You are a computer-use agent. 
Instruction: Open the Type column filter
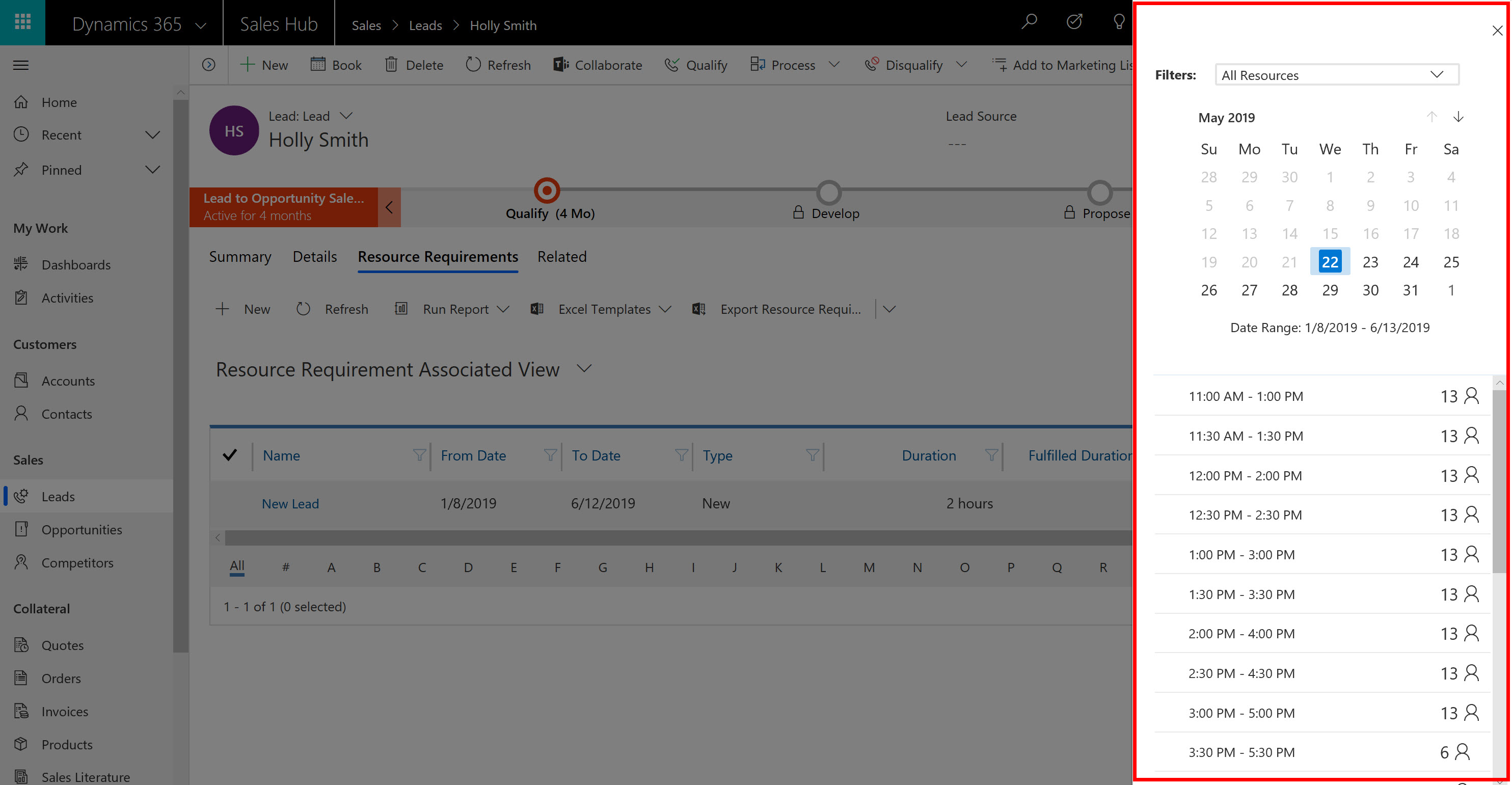(x=812, y=455)
